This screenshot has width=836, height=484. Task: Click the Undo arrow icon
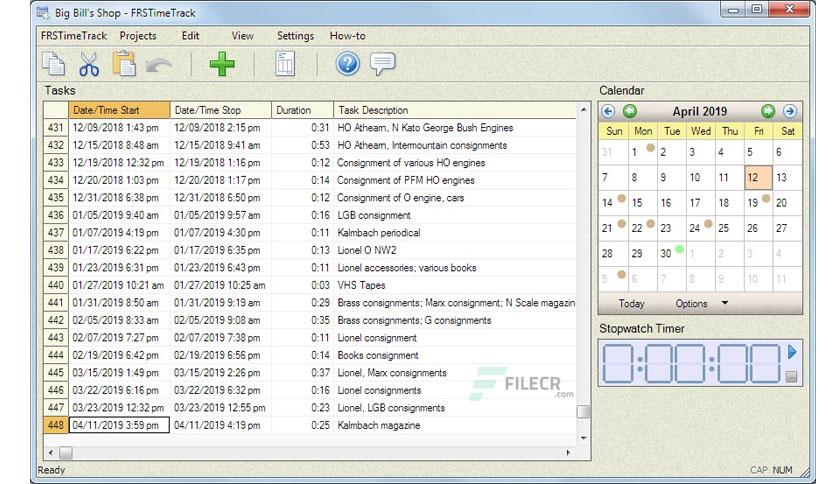coord(158,65)
